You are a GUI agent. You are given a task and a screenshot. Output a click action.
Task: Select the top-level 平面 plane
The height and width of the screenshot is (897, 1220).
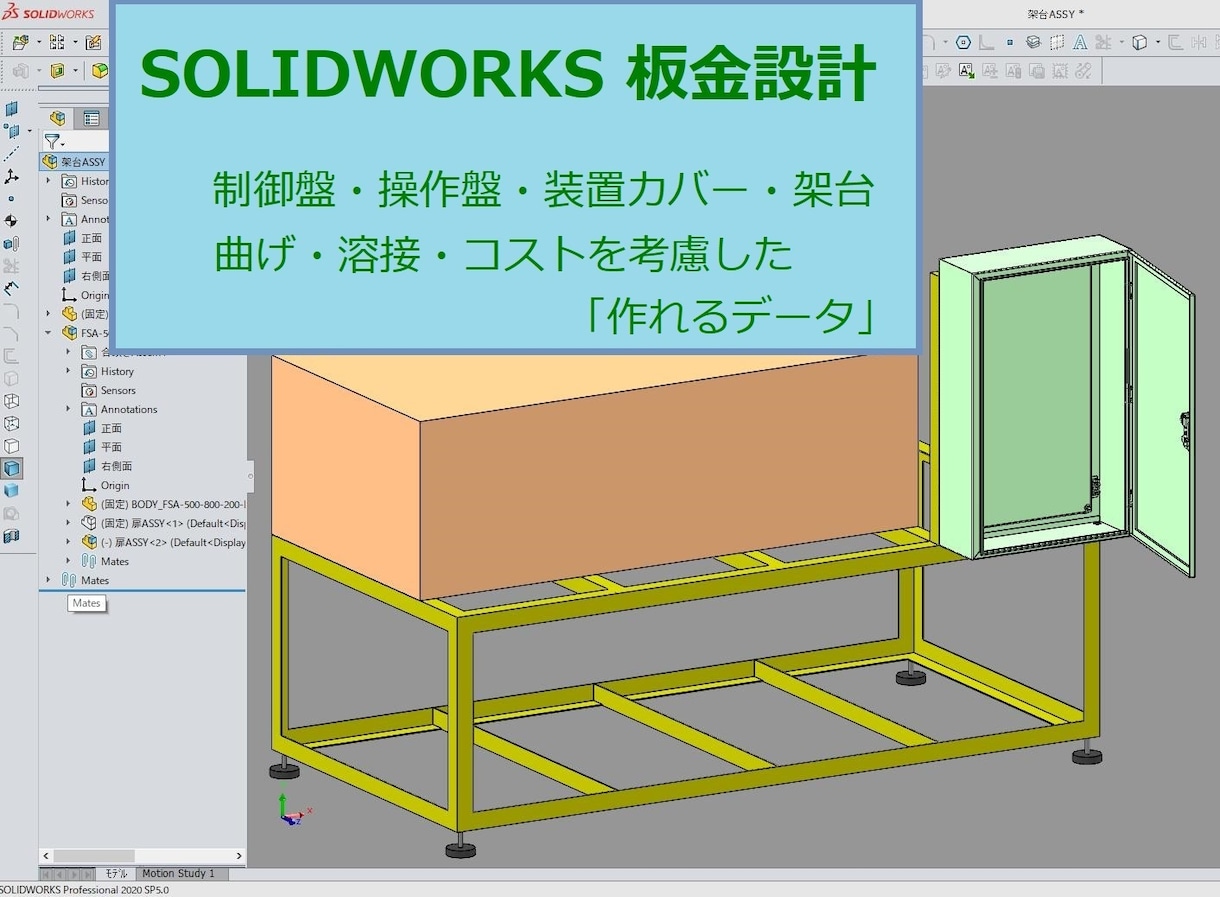[x=83, y=257]
